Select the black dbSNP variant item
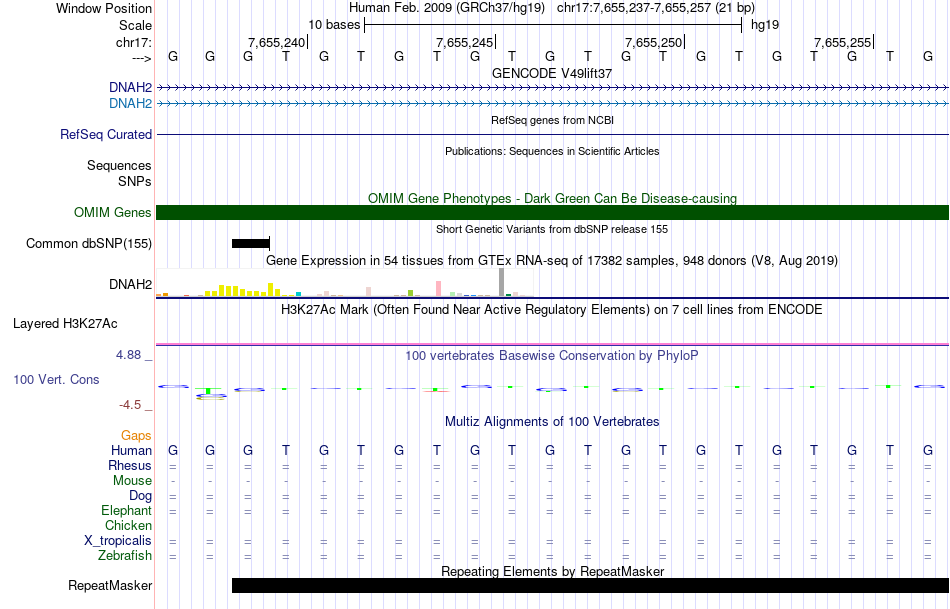The width and height of the screenshot is (950, 609). (250, 244)
